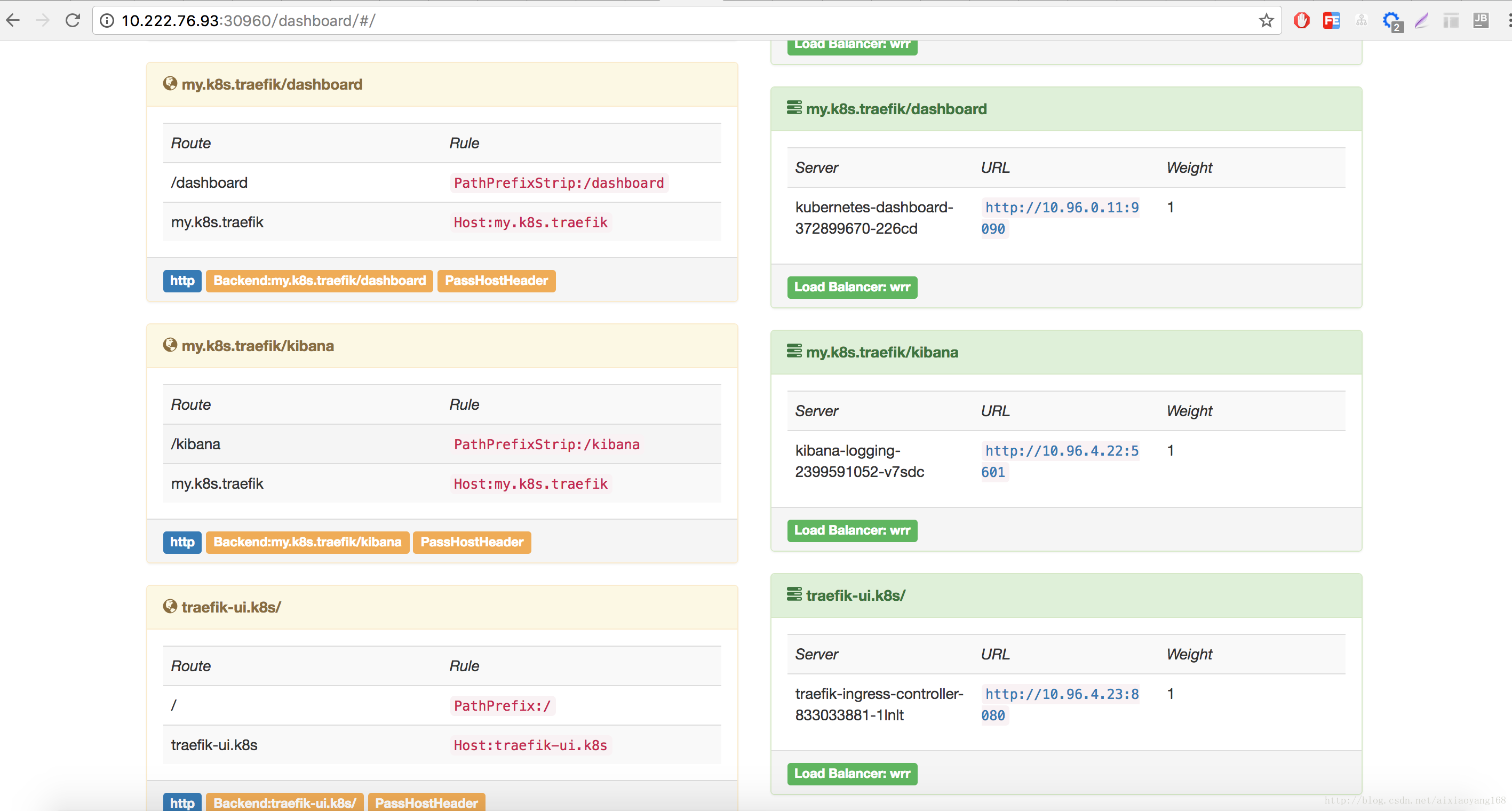Open the kubernetes-dashboard server URL http://10.96.0.11:9090
This screenshot has height=811, width=1512.
tap(1060, 218)
